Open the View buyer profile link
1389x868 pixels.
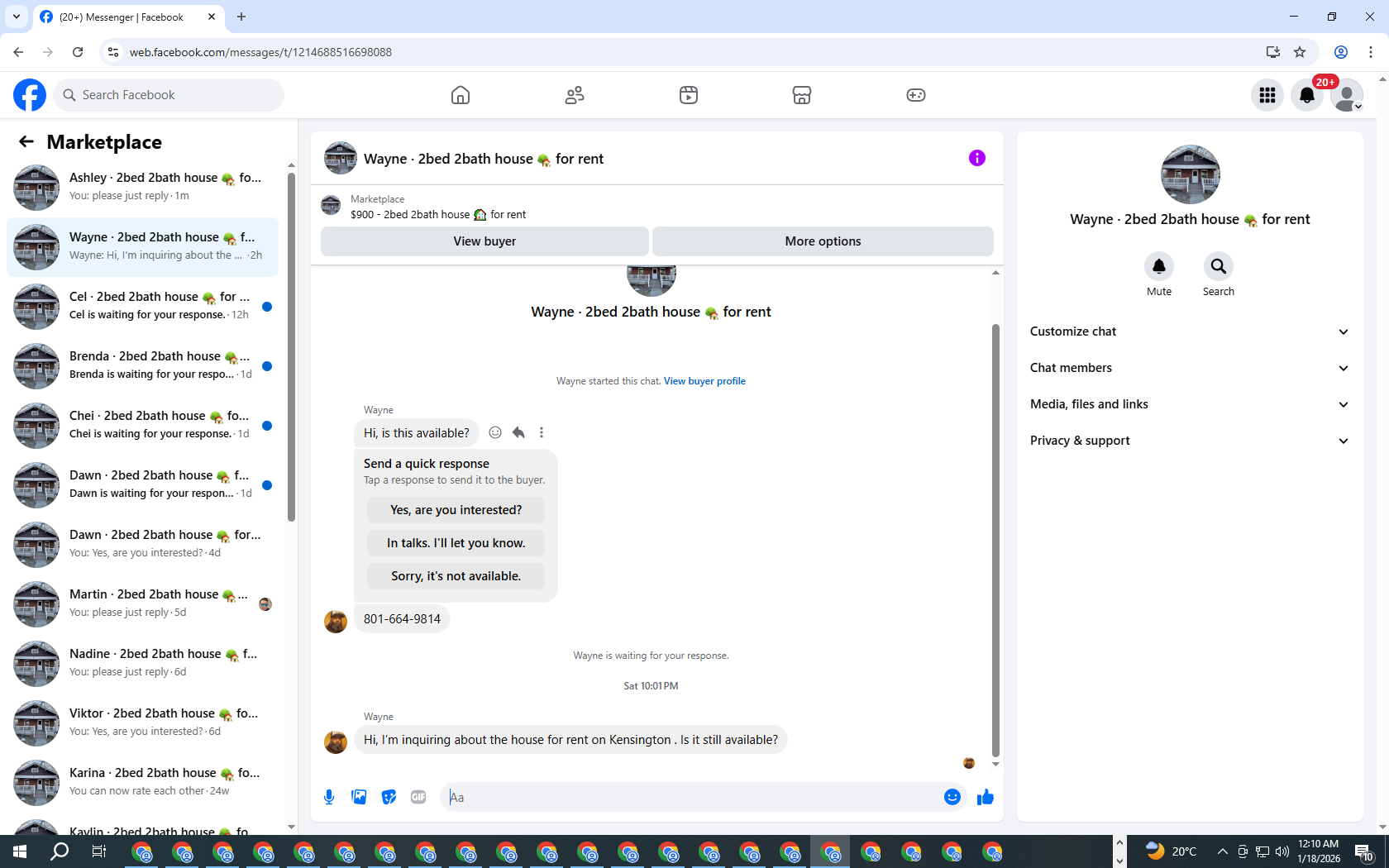pyautogui.click(x=704, y=381)
